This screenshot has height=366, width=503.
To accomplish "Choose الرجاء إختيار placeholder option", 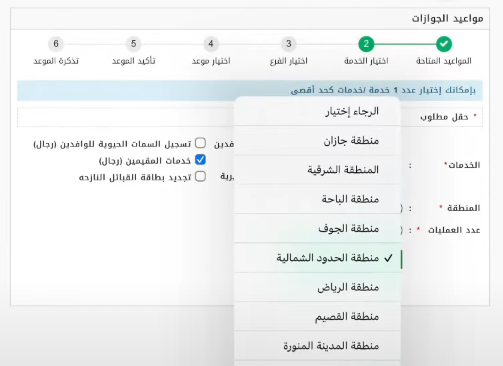I will [317, 111].
